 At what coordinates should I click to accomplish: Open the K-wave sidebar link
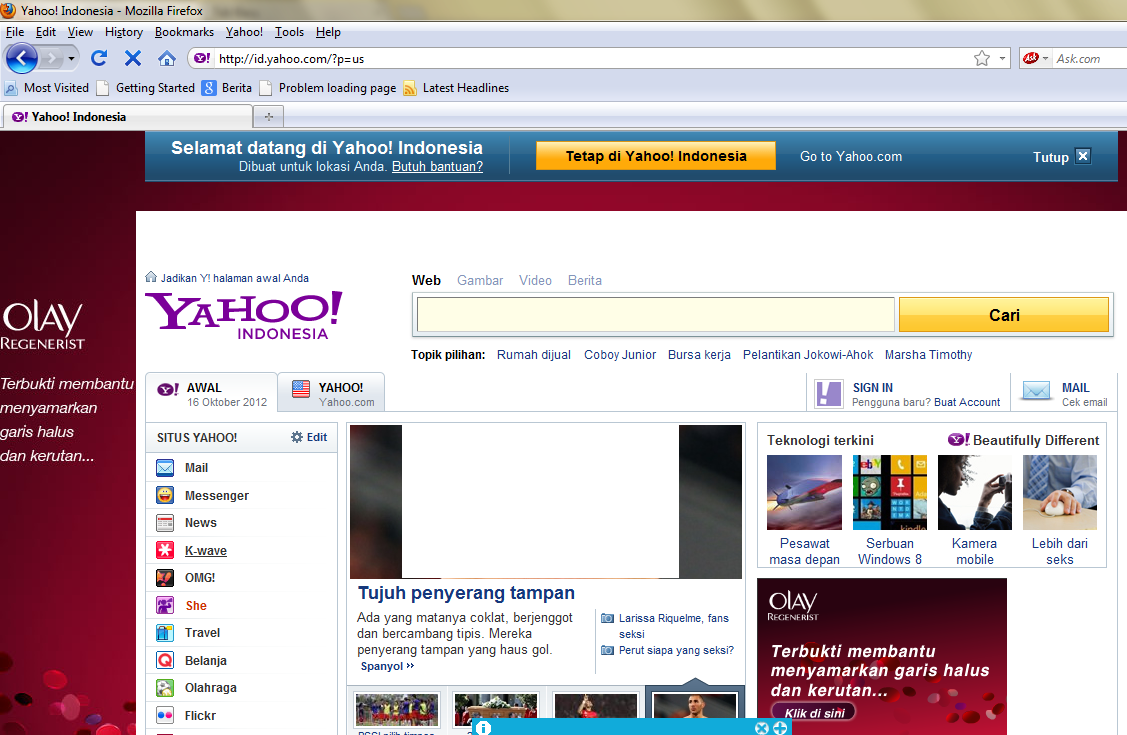click(206, 550)
